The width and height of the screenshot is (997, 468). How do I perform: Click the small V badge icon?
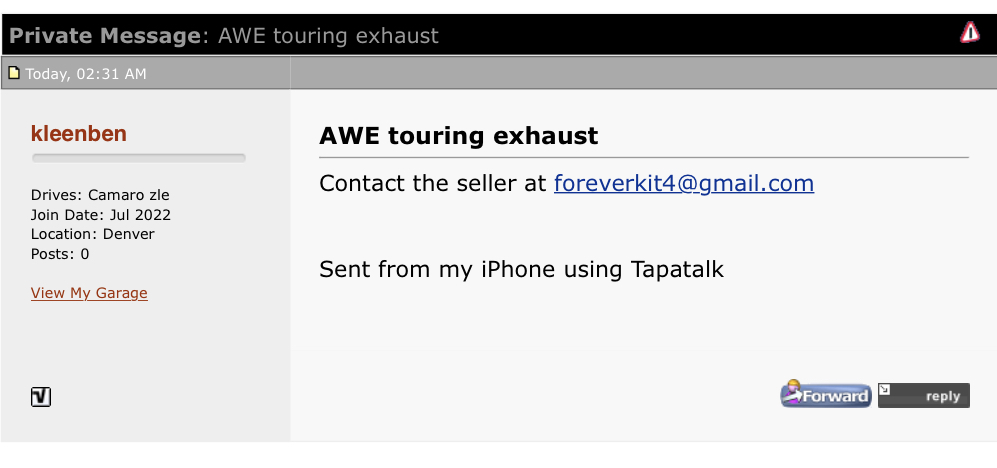(41, 397)
